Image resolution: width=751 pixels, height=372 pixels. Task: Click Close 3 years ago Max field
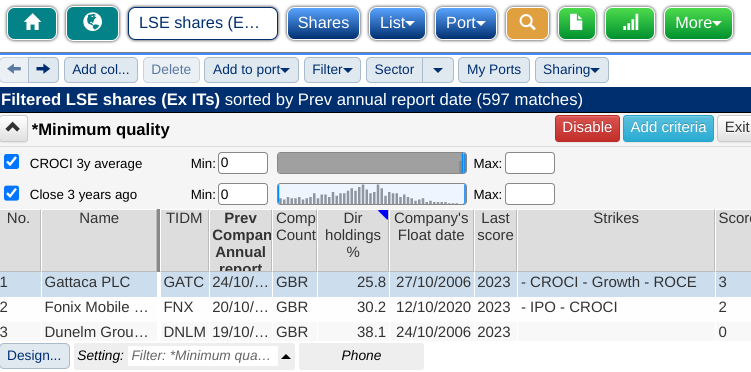tap(530, 194)
